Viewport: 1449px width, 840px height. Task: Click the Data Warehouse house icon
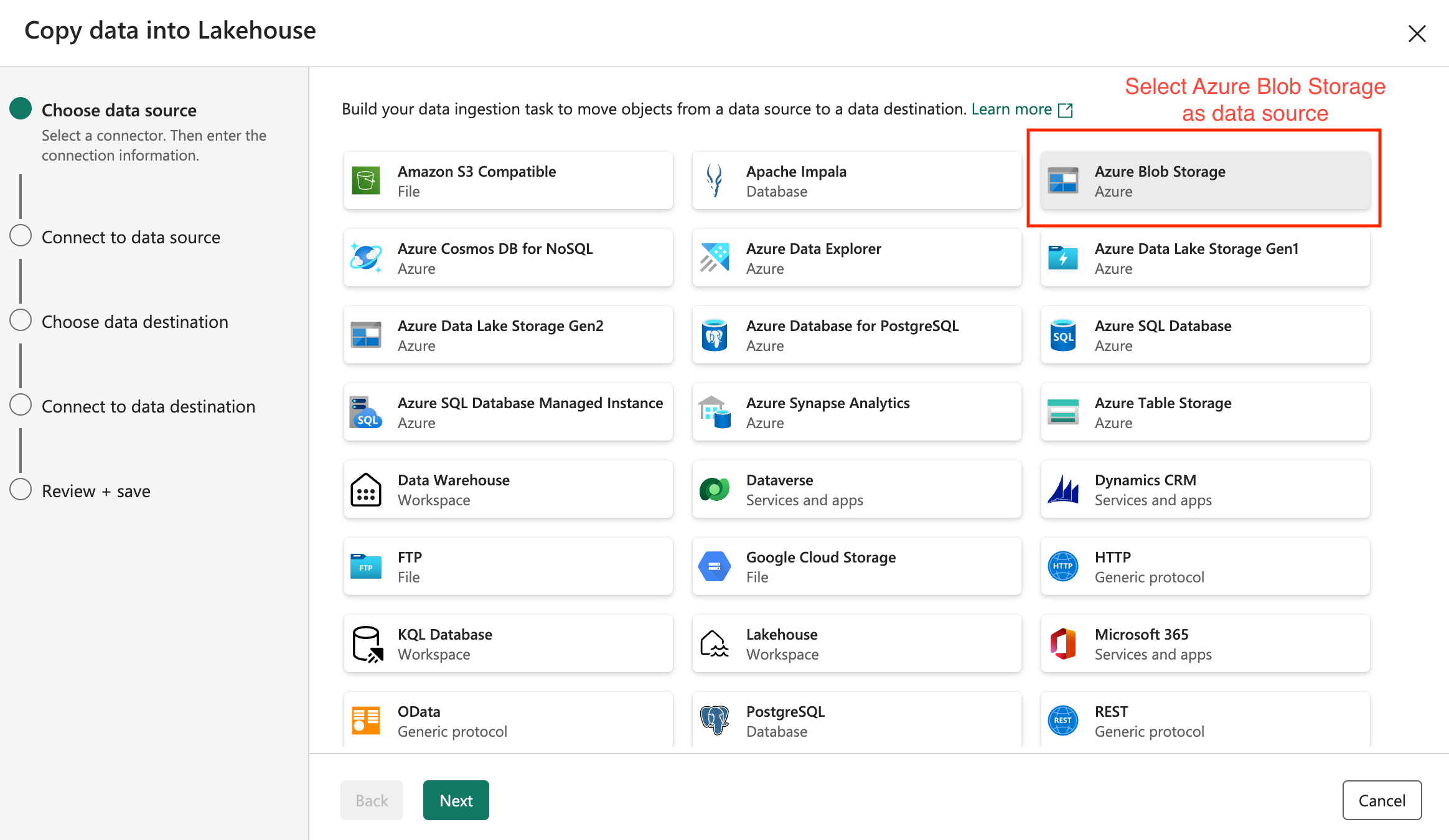pyautogui.click(x=366, y=489)
